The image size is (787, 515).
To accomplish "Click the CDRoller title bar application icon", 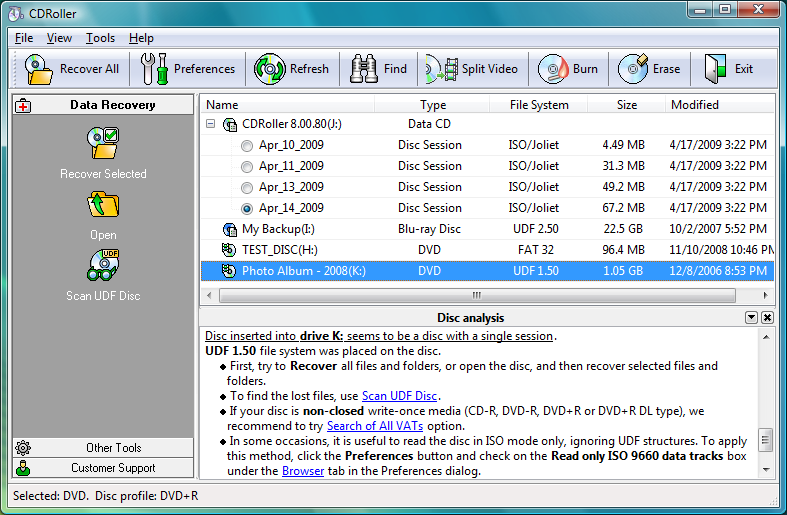I will pyautogui.click(x=16, y=14).
